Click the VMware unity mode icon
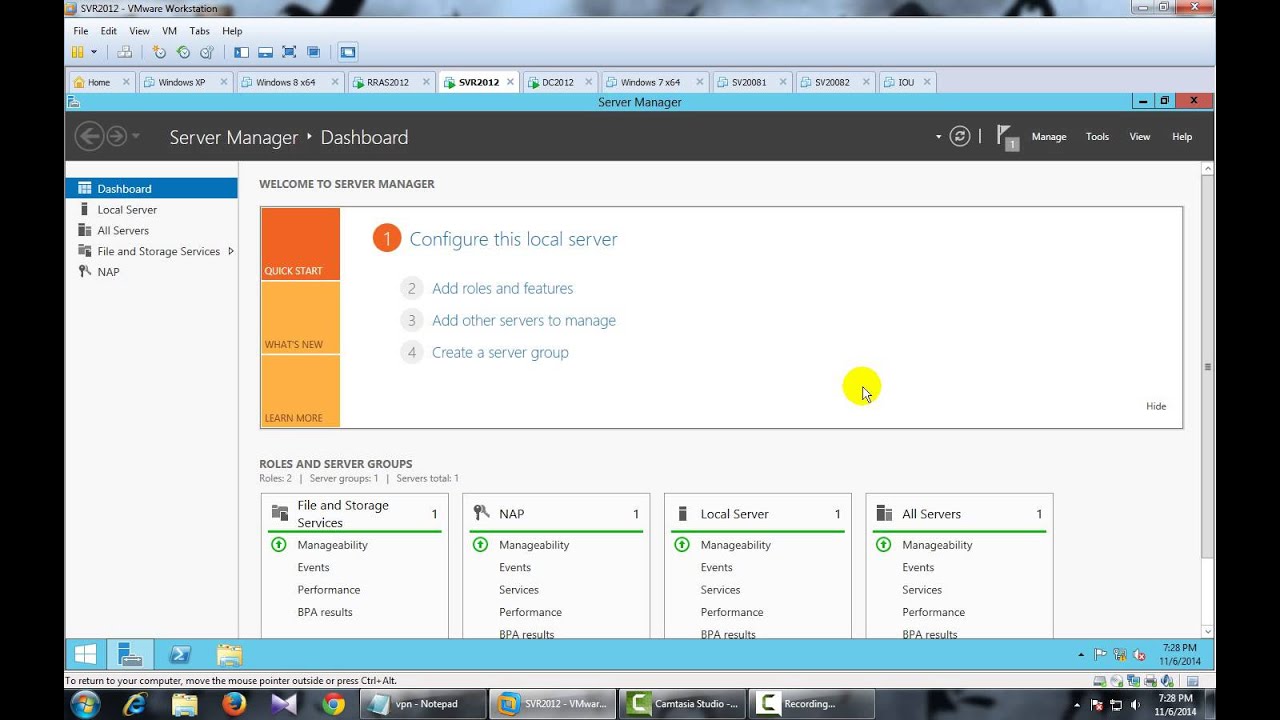 click(x=313, y=52)
